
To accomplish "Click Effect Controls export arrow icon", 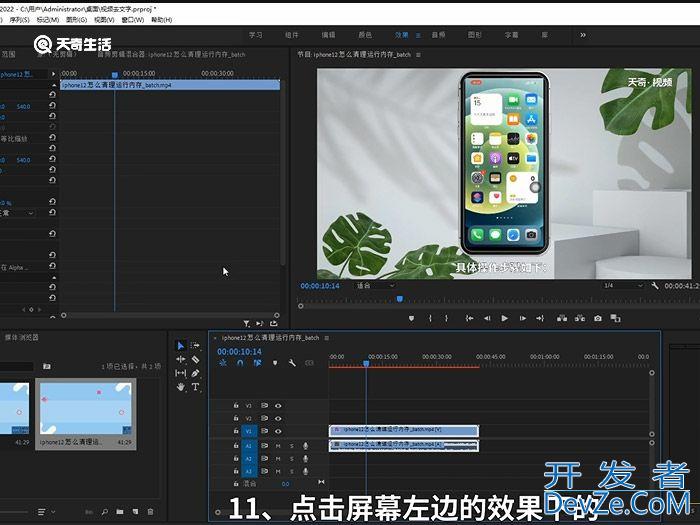I will tap(274, 323).
